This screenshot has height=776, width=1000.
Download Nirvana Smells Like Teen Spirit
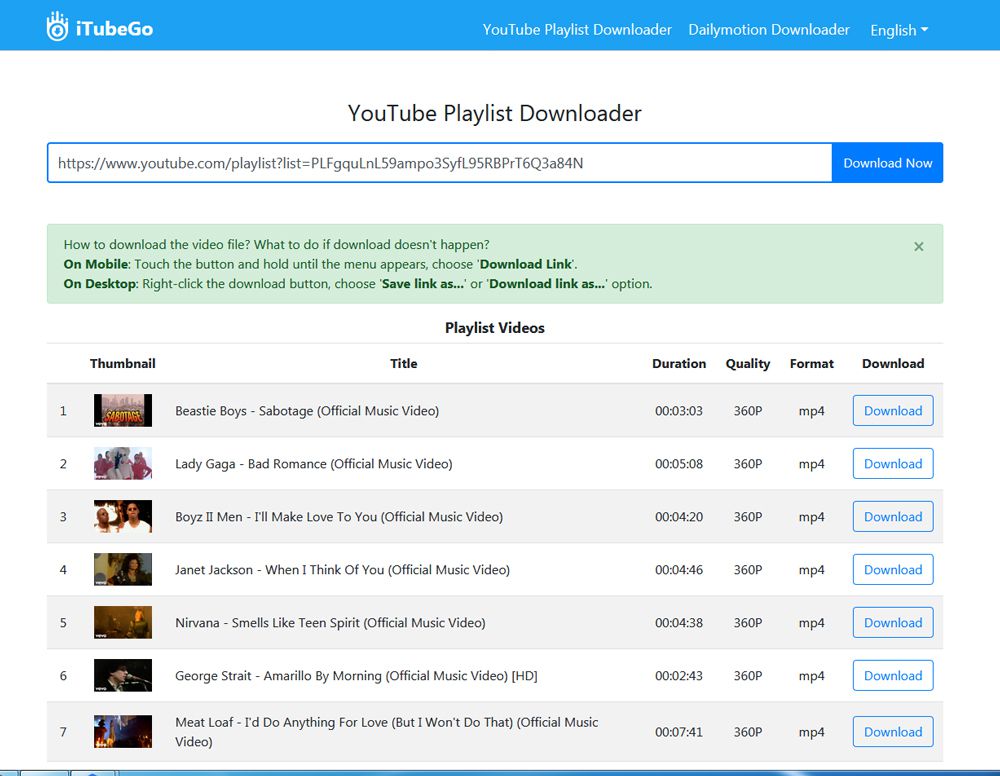pos(893,622)
